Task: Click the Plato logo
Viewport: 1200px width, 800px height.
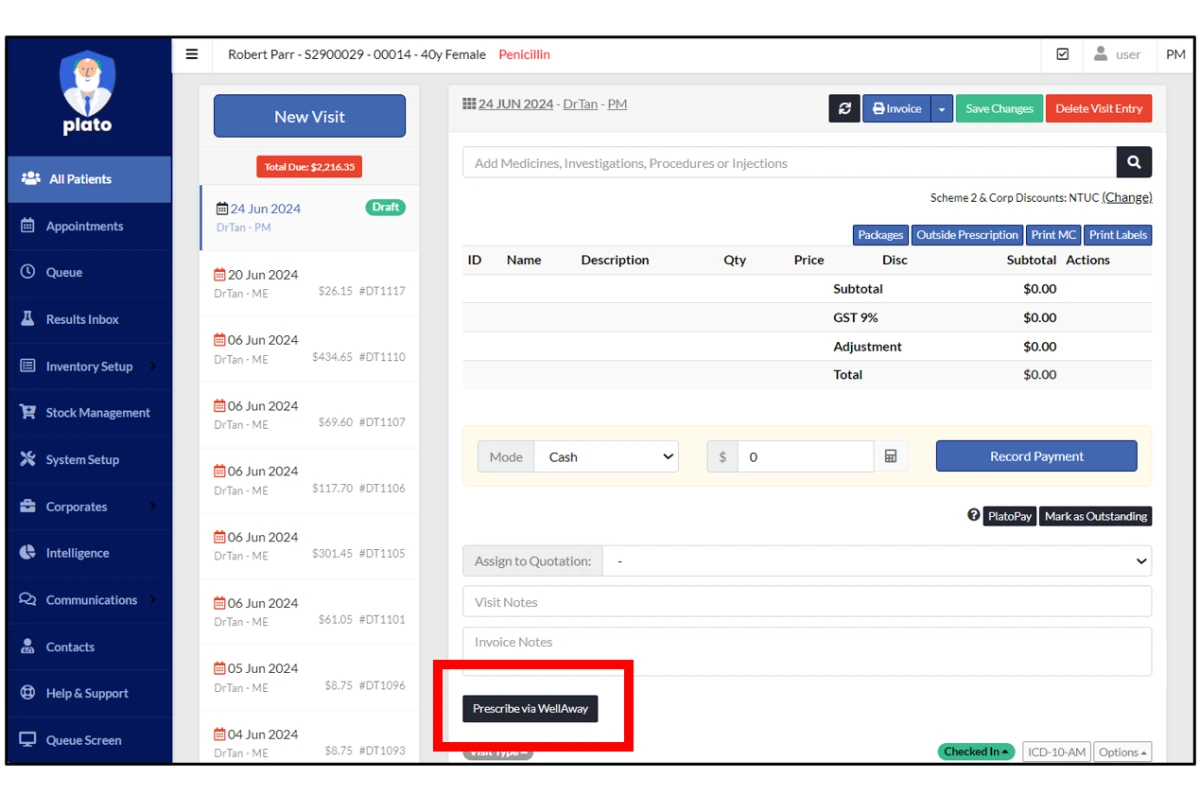Action: coord(88,92)
